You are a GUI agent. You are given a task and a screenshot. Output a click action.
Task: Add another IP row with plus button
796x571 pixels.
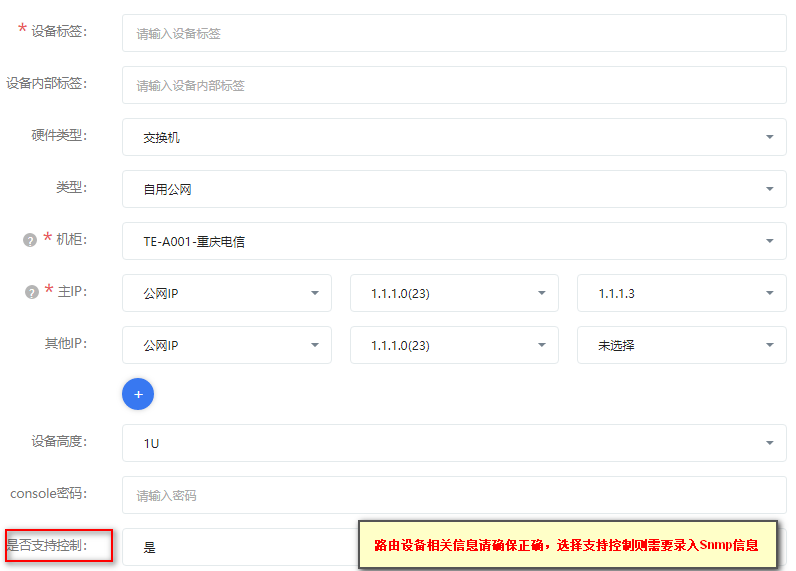click(138, 394)
